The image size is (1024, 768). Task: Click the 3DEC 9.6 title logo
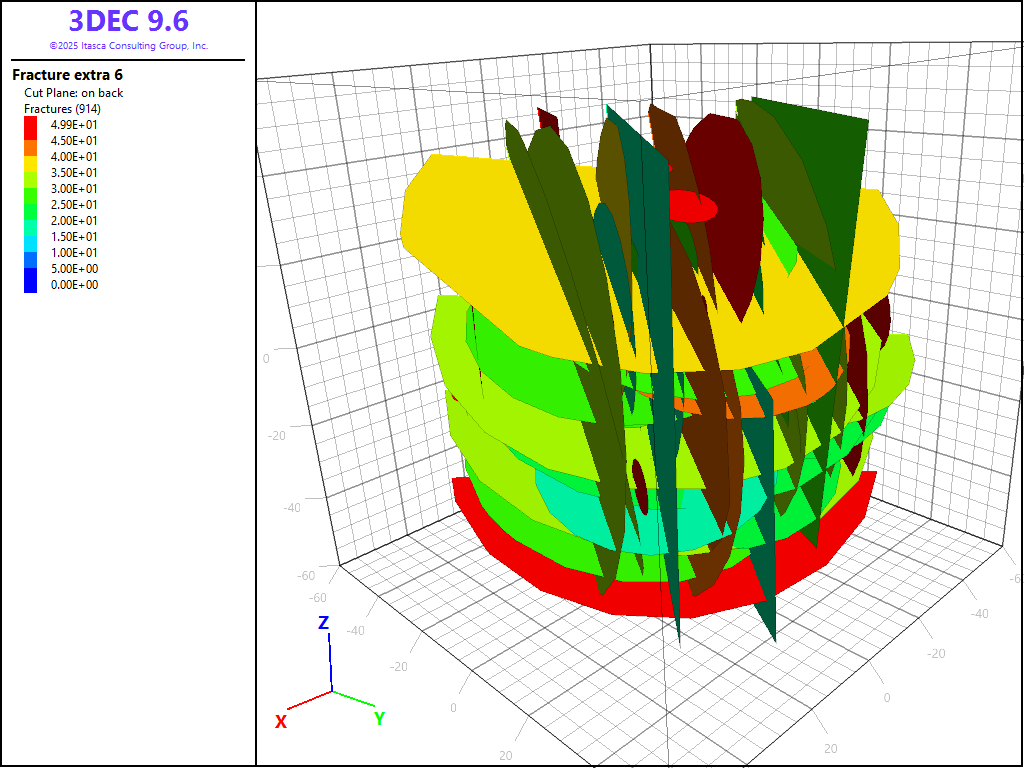128,20
